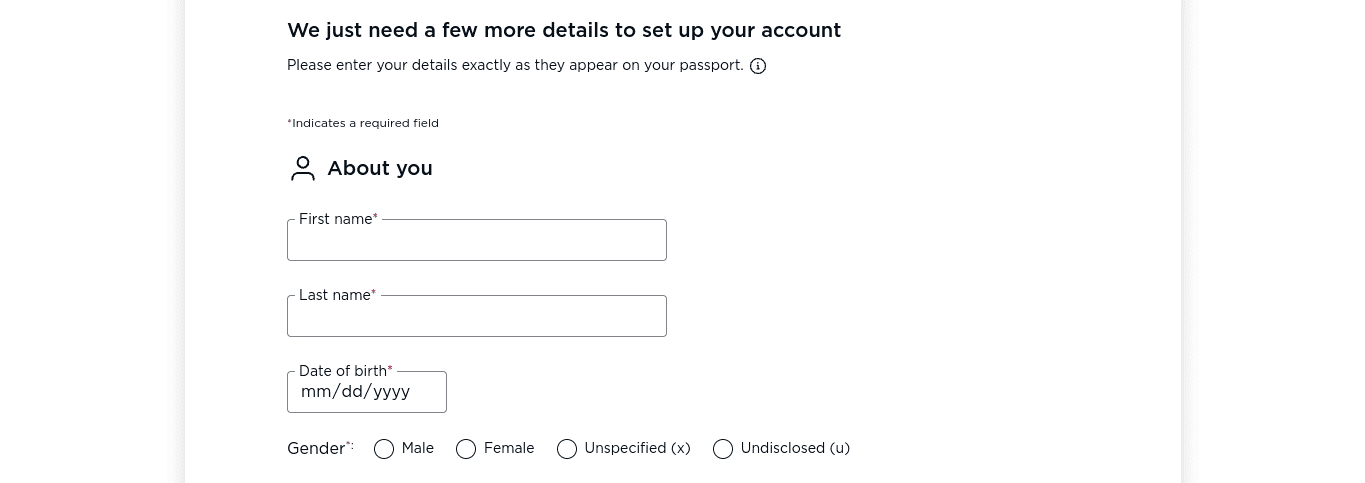This screenshot has width=1365, height=483.
Task: Open the passport details info icon
Action: (758, 66)
